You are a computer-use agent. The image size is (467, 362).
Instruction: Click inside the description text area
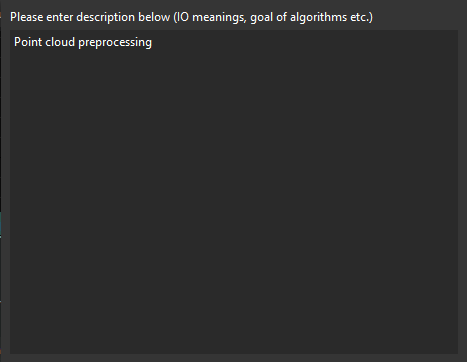pyautogui.click(x=234, y=192)
